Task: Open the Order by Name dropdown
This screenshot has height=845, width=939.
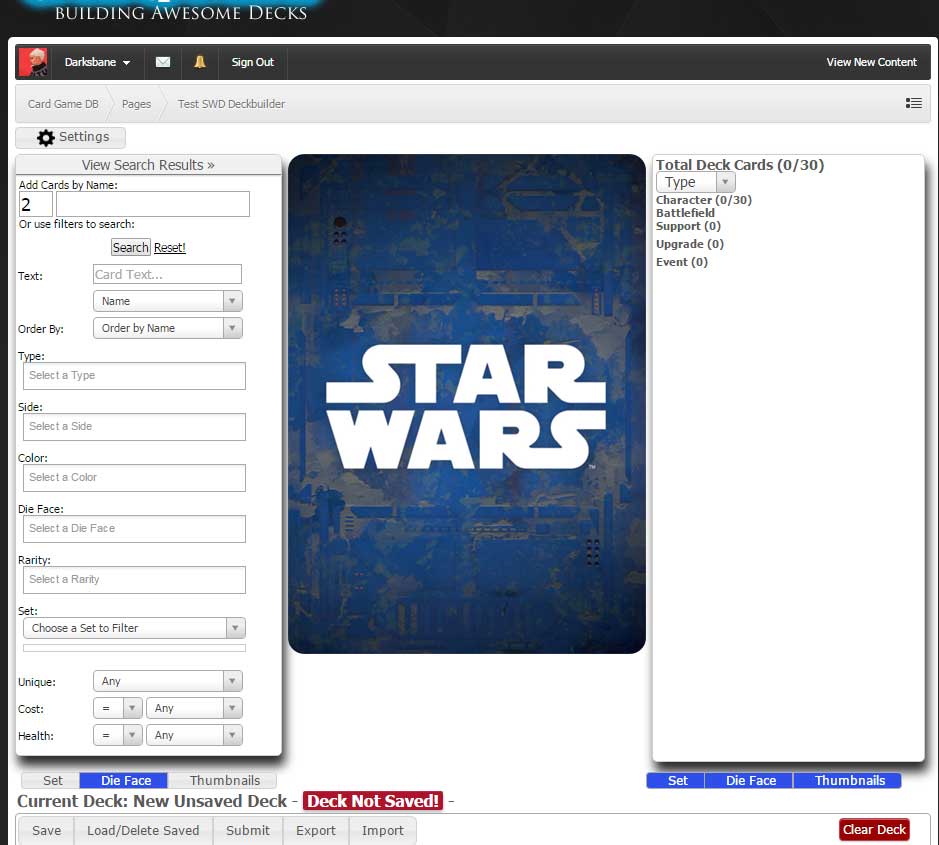Action: [x=168, y=328]
